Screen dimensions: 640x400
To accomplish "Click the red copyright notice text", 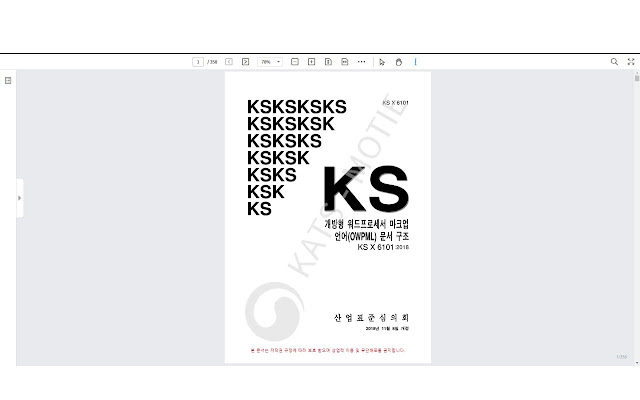I will 327,351.
